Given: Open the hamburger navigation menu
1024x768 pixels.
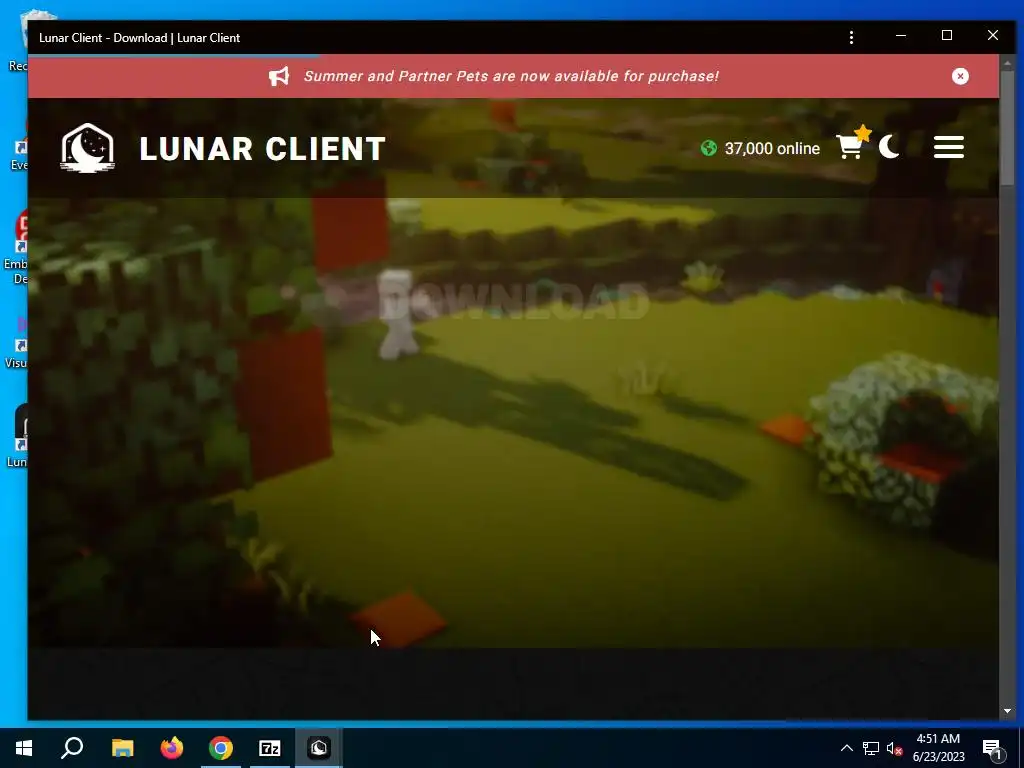Looking at the screenshot, I should coord(948,147).
